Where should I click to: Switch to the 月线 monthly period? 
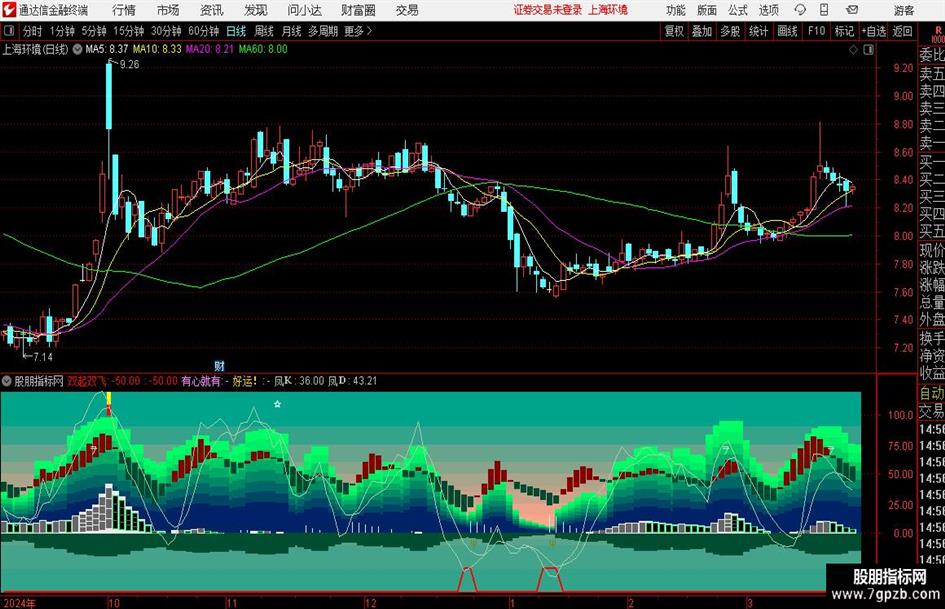pyautogui.click(x=292, y=31)
